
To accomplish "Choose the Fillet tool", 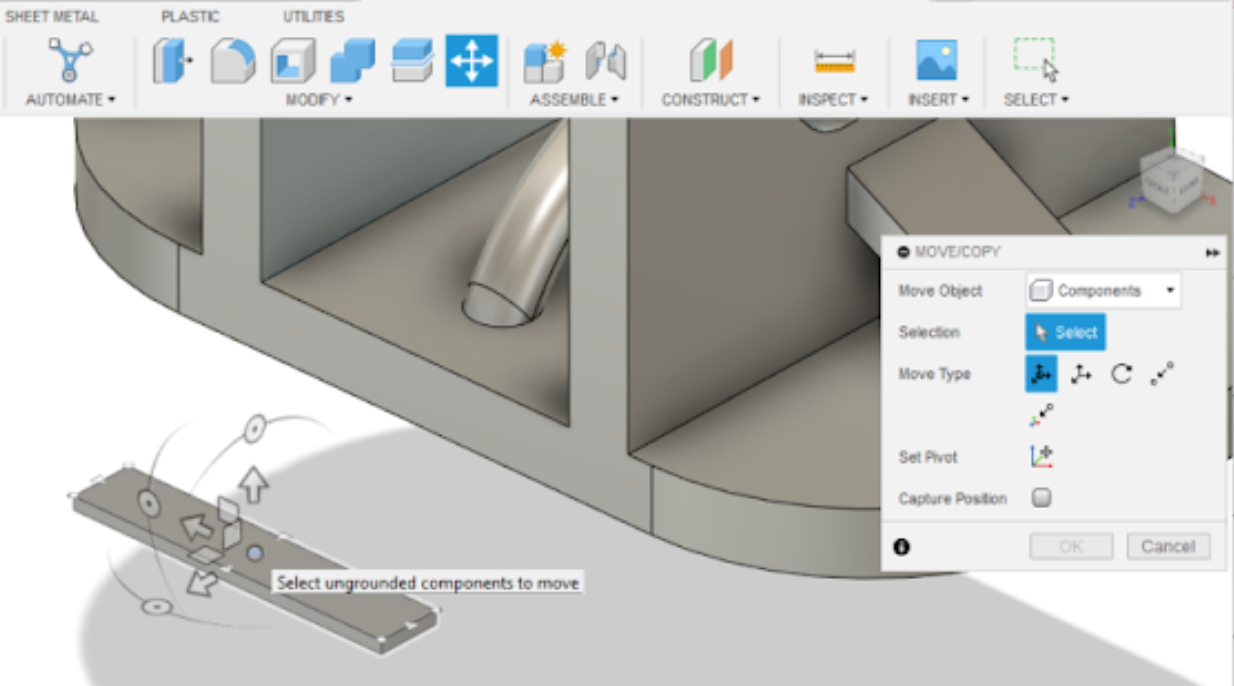I will tap(232, 61).
